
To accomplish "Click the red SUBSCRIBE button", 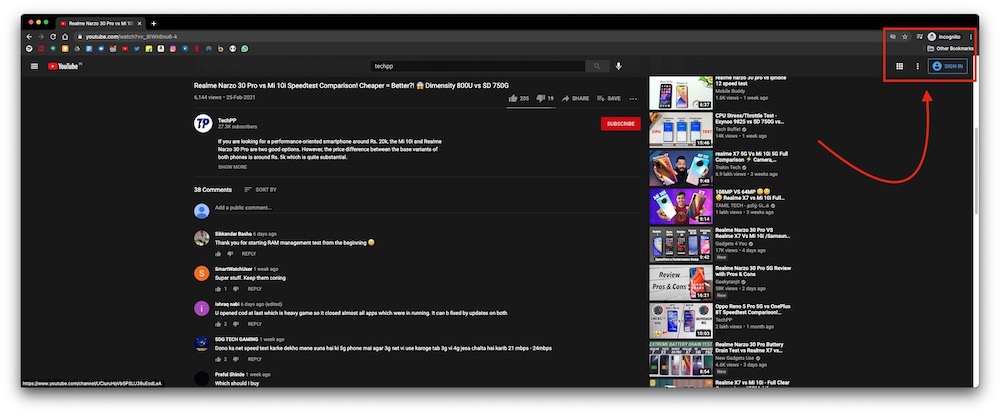I will pyautogui.click(x=621, y=124).
